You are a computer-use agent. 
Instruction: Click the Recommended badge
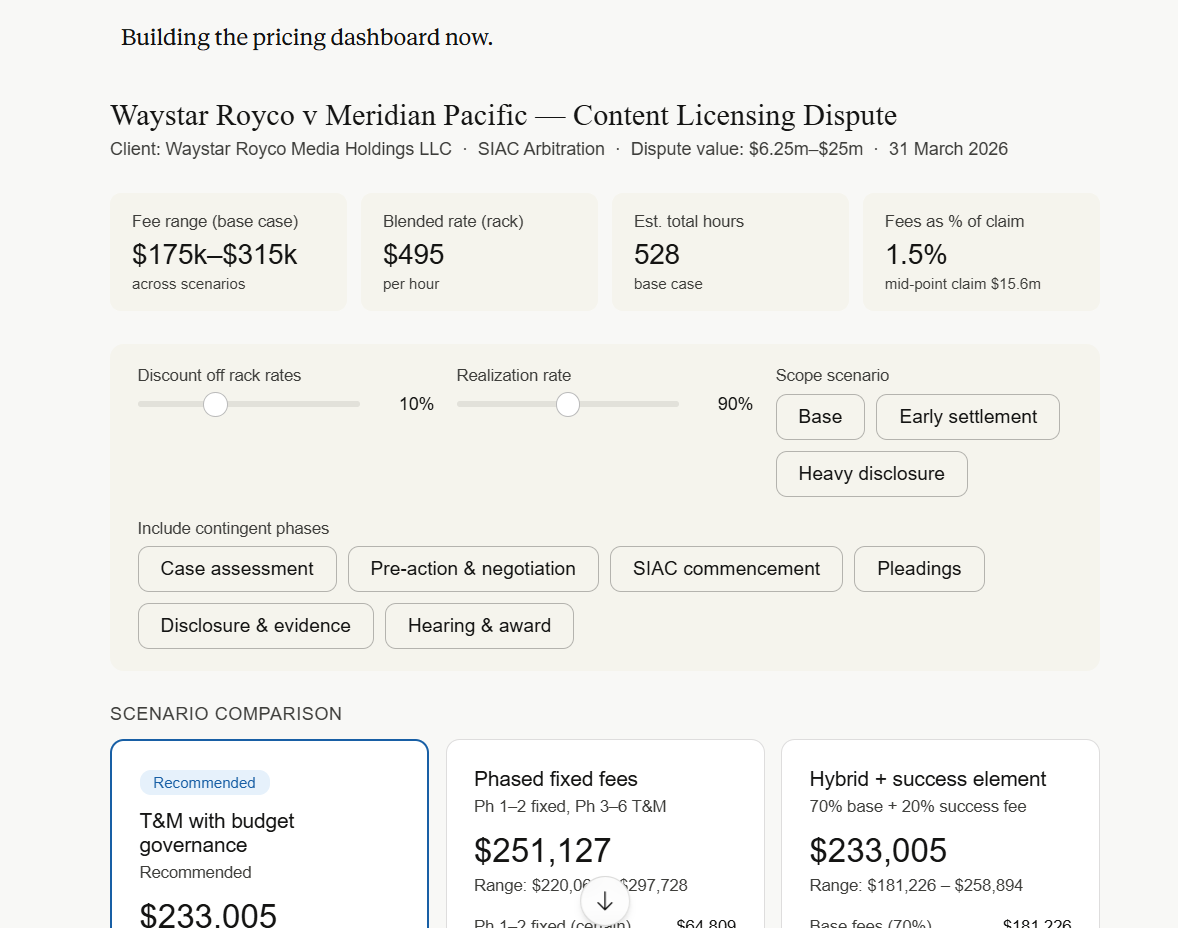[x=204, y=783]
